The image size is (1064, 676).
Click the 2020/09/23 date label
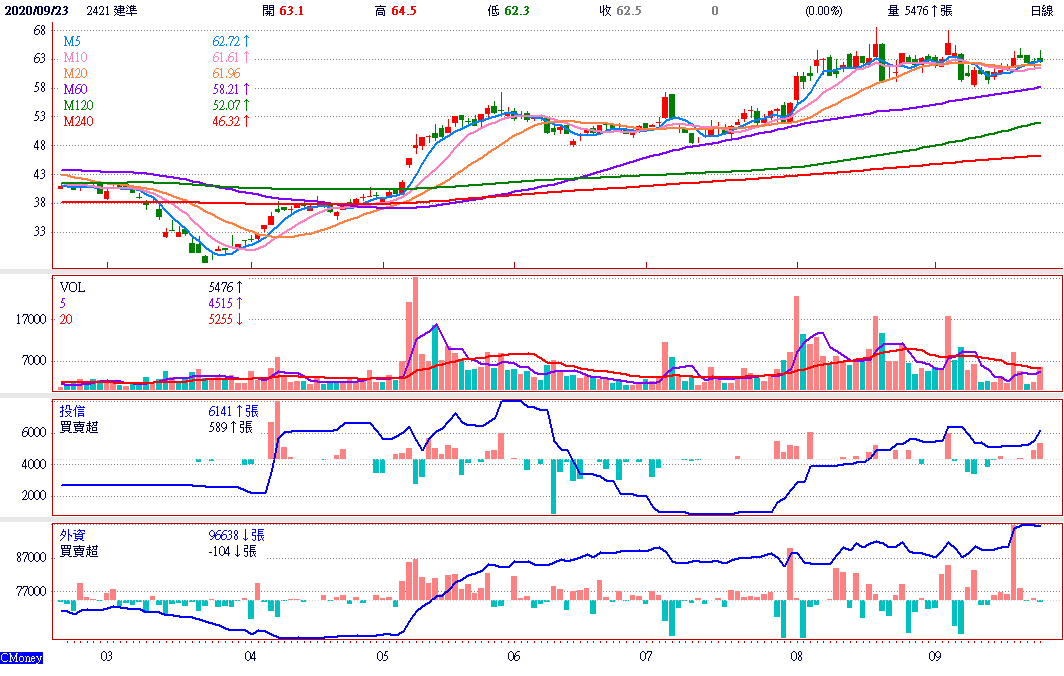[x=36, y=10]
